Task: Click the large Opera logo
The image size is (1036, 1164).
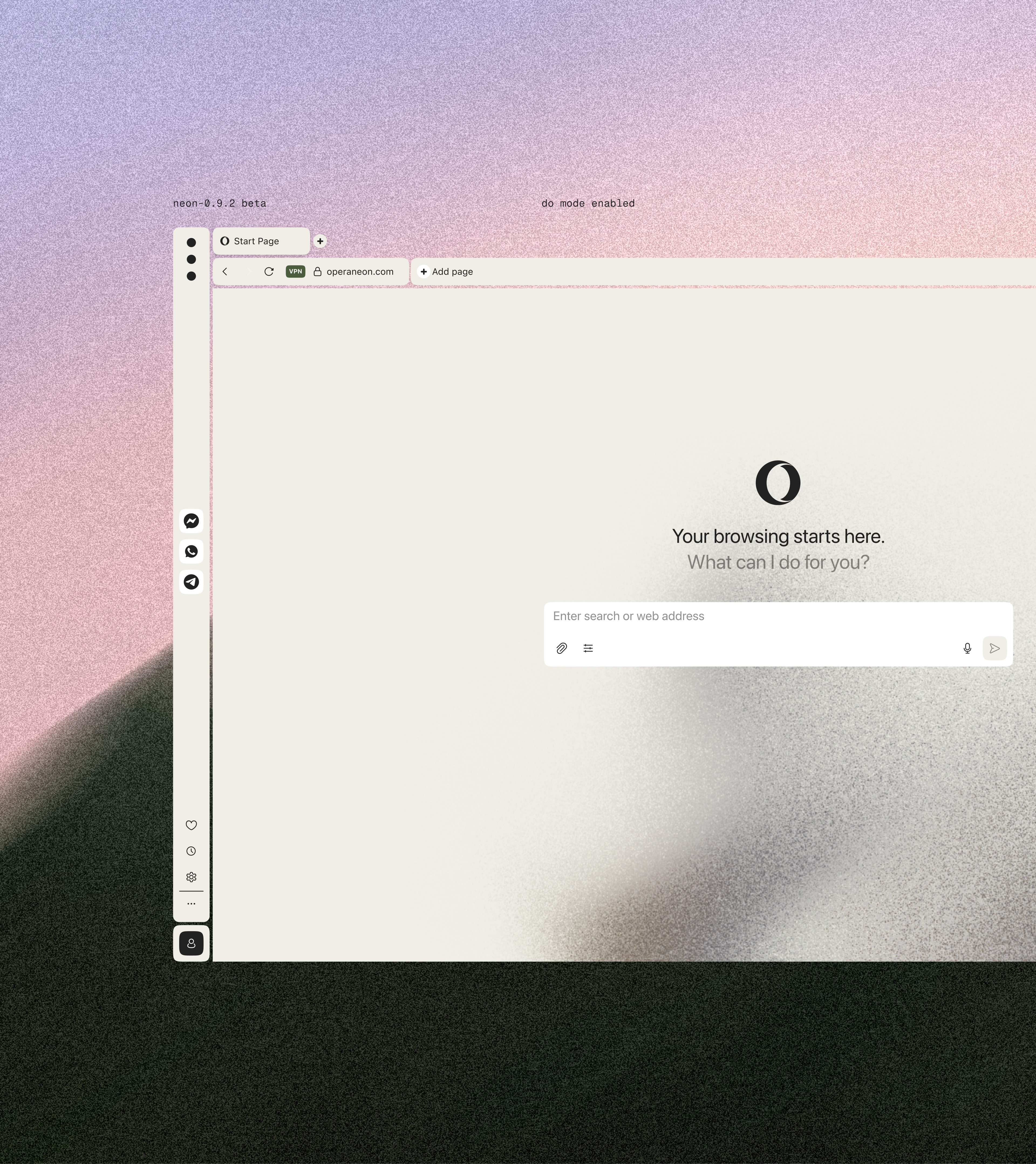Action: click(778, 483)
